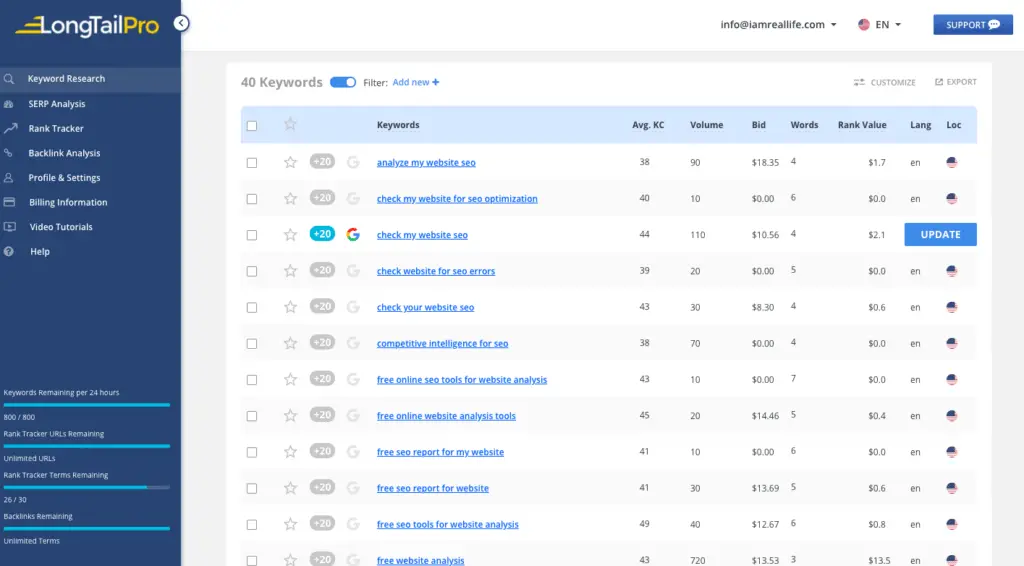Click the blue +20 badge for 'check my website seo'
The height and width of the screenshot is (566, 1024).
[x=322, y=234]
